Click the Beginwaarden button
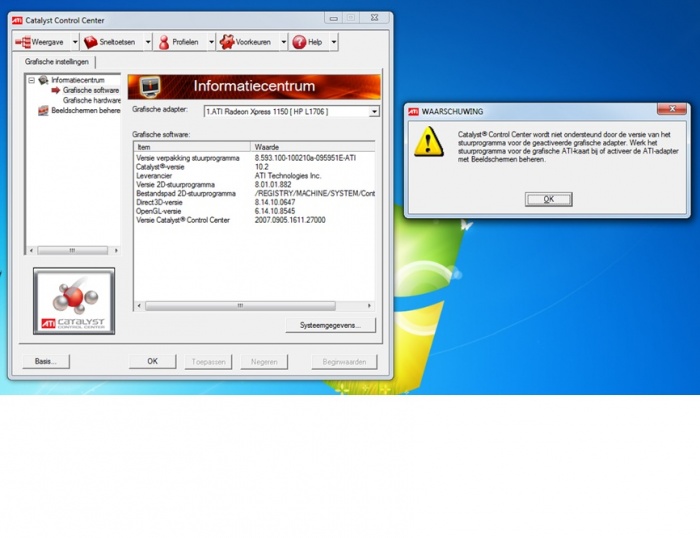The width and height of the screenshot is (700, 538). (x=344, y=362)
